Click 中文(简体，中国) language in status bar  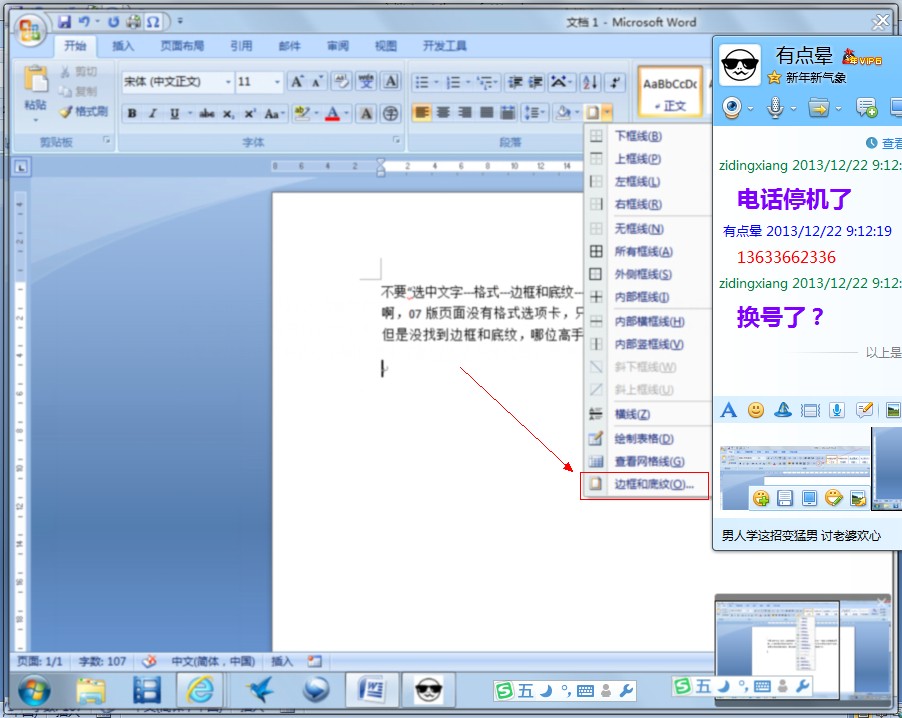pos(213,662)
